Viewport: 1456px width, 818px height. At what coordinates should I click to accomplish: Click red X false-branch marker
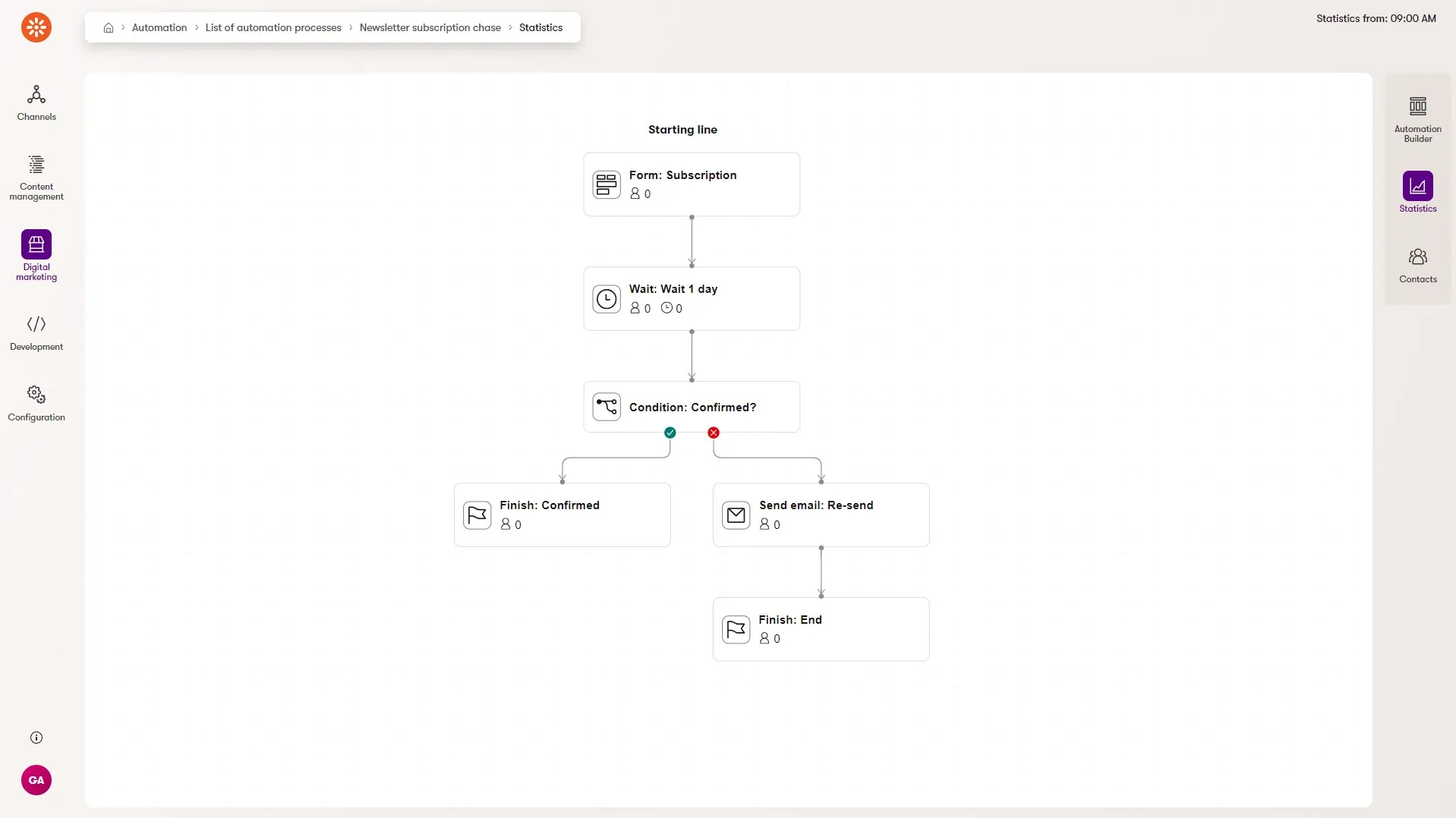tap(714, 433)
